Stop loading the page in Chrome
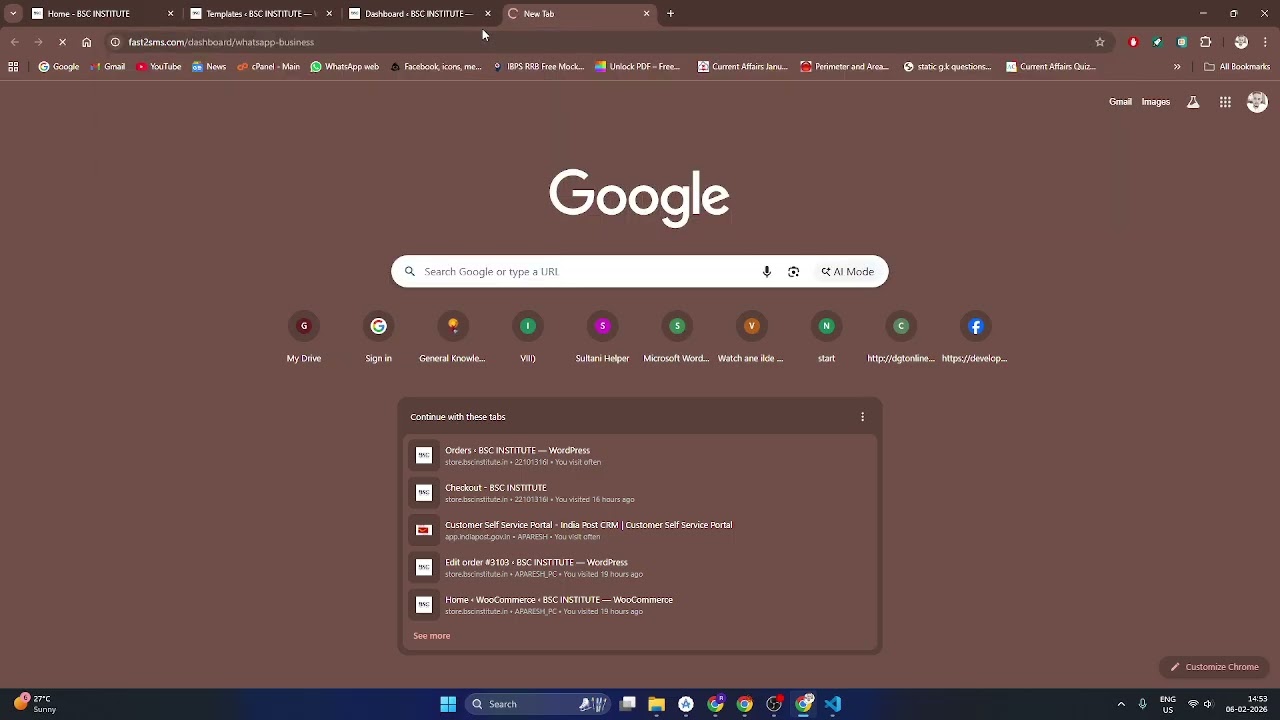Image resolution: width=1280 pixels, height=720 pixels. point(62,42)
